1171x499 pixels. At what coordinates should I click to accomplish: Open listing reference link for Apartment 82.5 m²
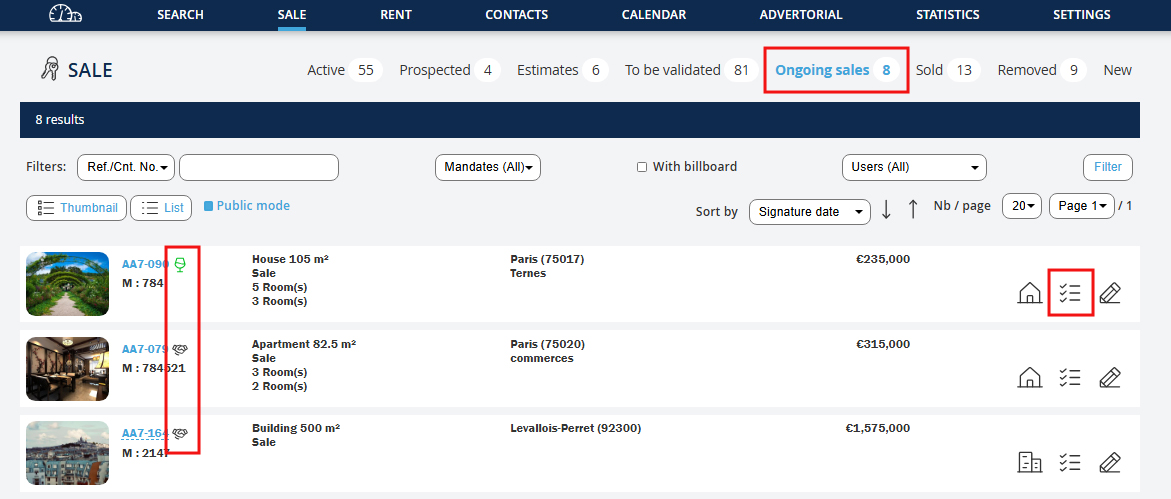[143, 350]
